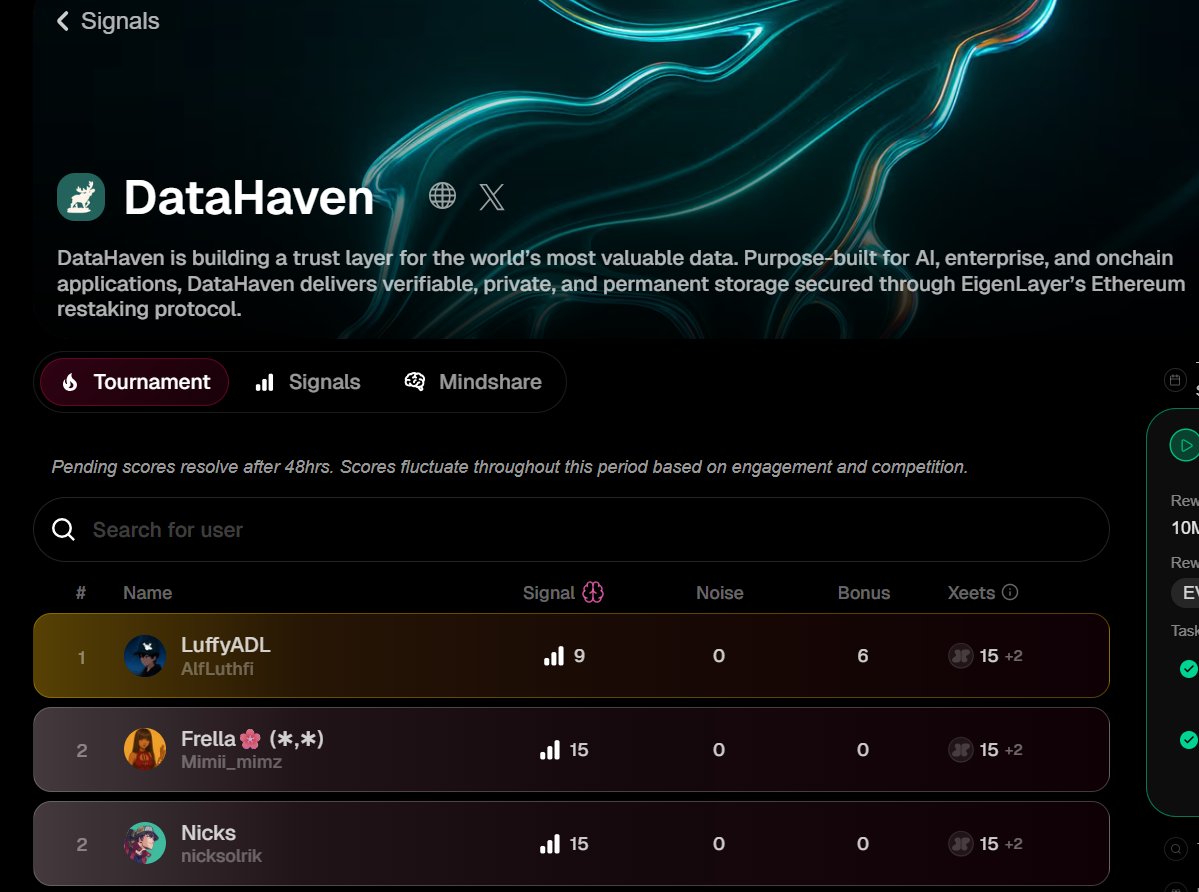Click the calendar icon in right panel
1199x892 pixels.
(1175, 380)
